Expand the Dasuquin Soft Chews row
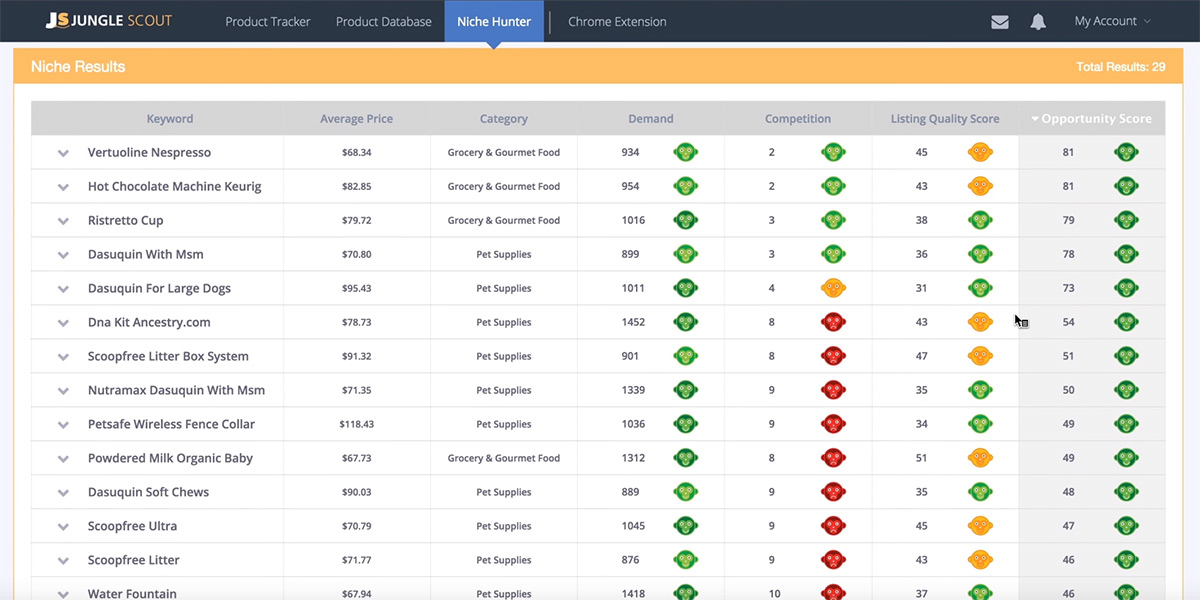1200x600 pixels. point(63,493)
